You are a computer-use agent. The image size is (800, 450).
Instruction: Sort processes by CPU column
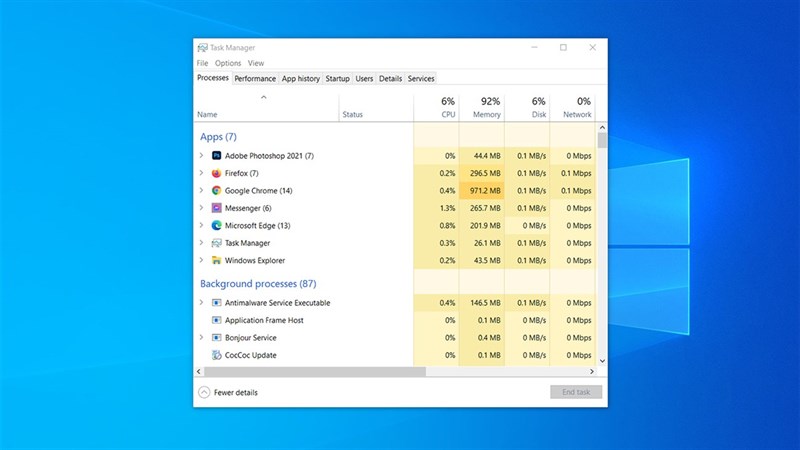(x=436, y=108)
